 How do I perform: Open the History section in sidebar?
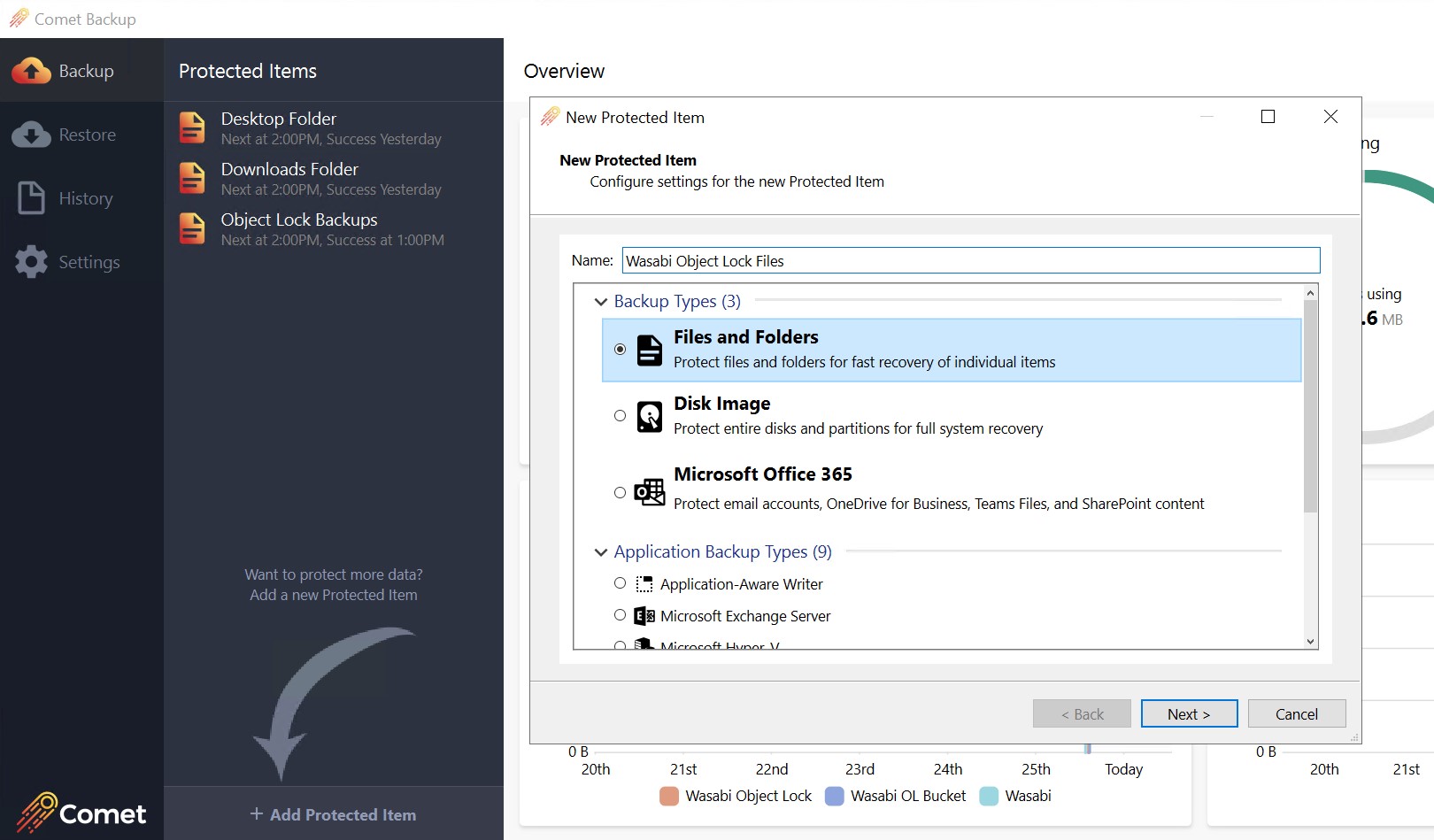click(x=81, y=198)
